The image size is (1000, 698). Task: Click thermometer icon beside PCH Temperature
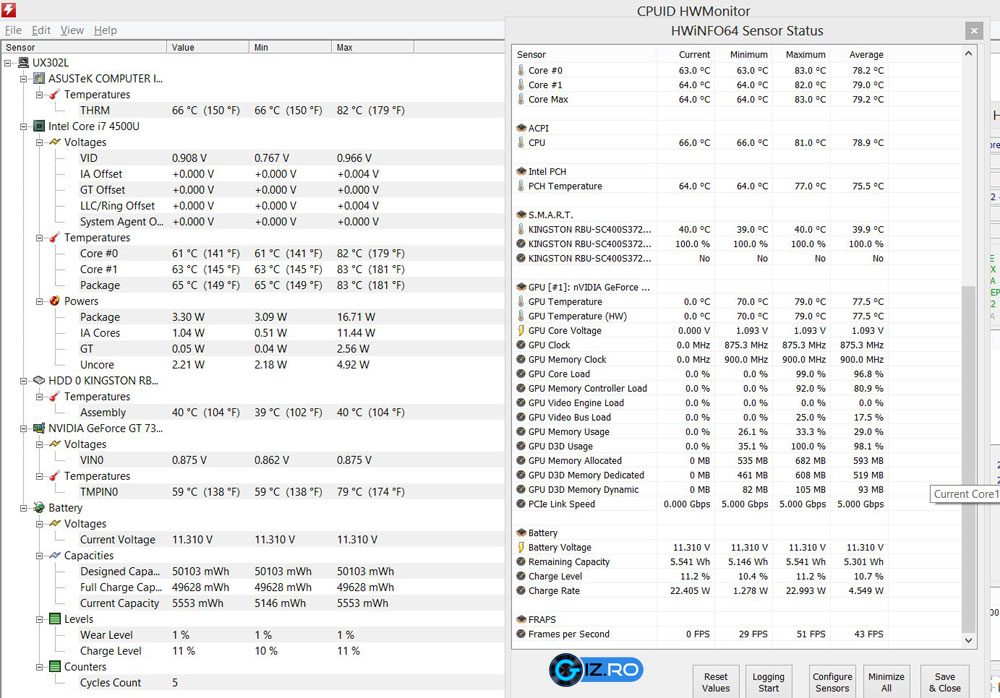click(521, 186)
